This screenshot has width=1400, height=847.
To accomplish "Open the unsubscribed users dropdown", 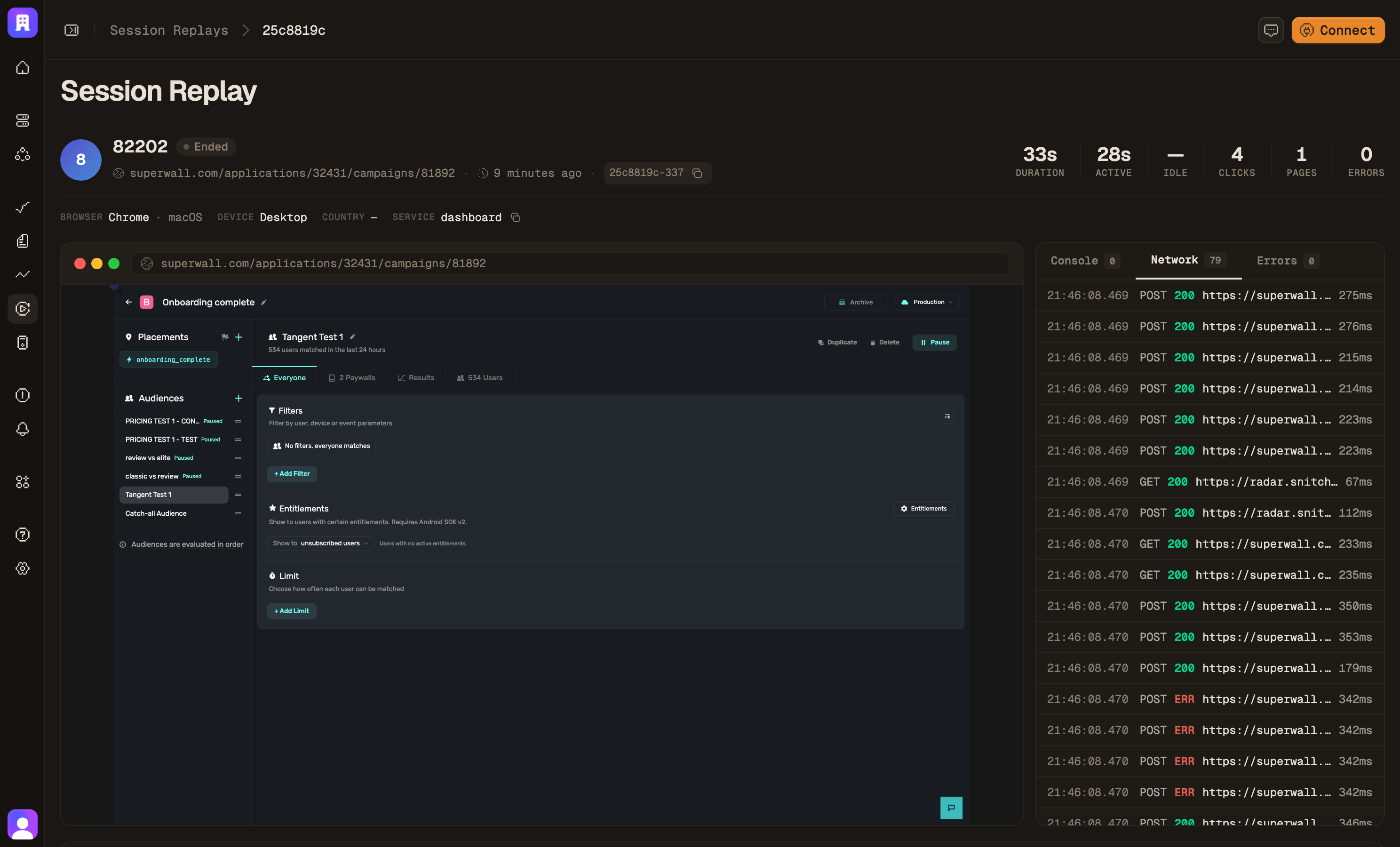I will [x=320, y=543].
